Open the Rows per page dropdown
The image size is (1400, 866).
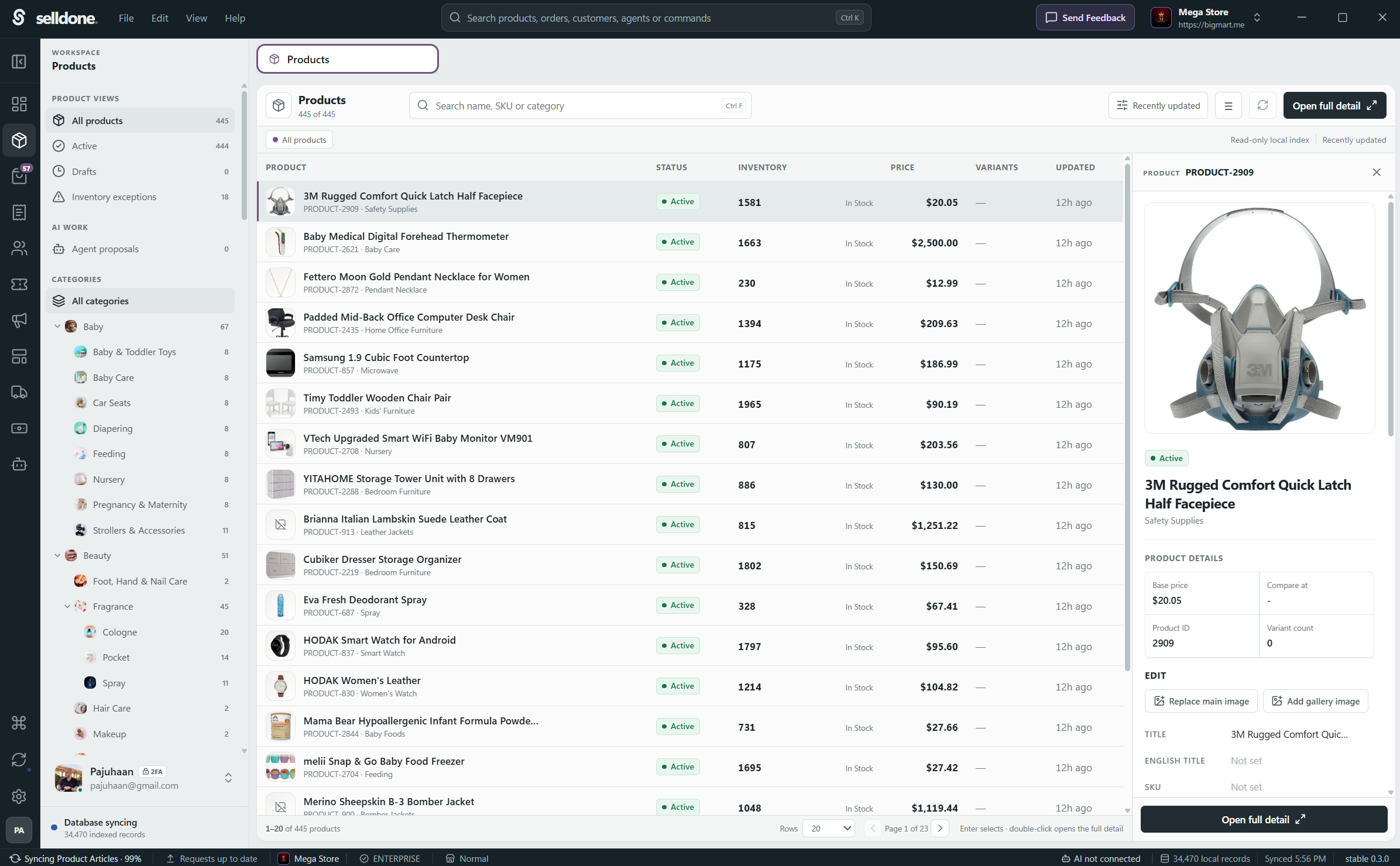829,829
